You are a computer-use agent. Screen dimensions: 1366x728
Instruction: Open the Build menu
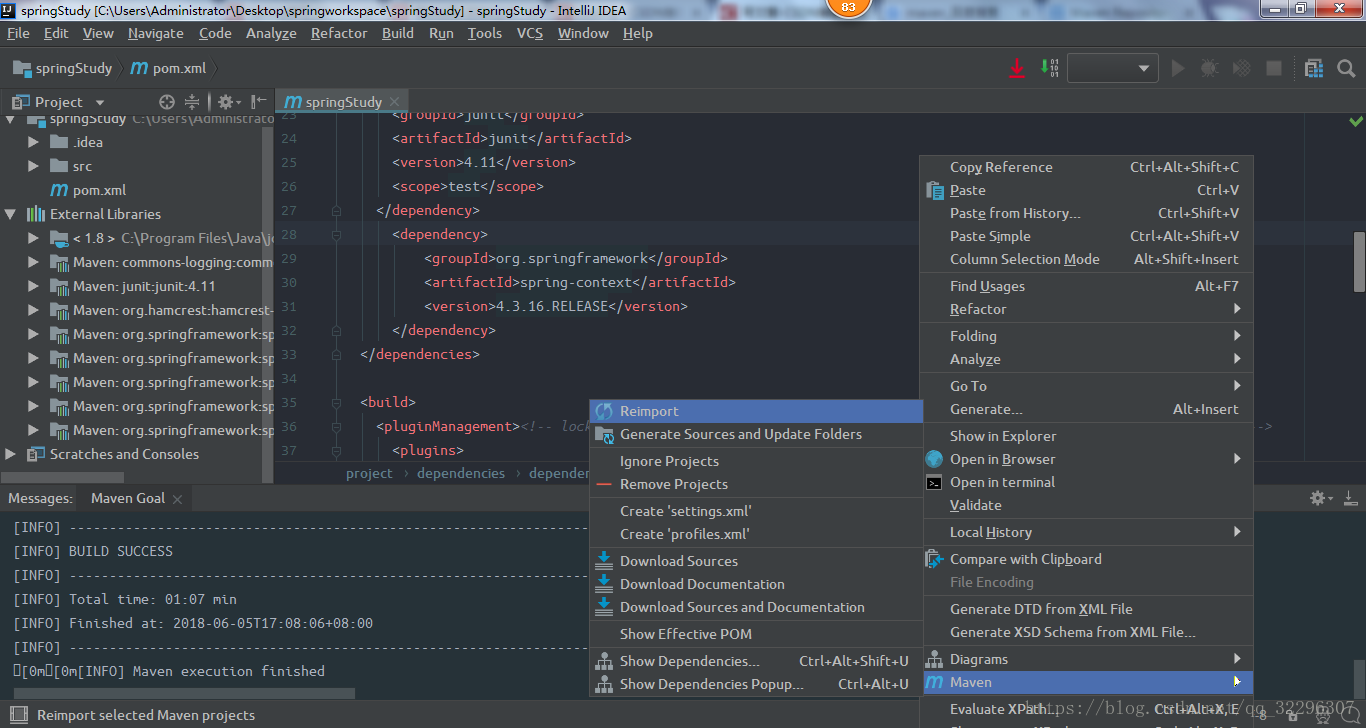pyautogui.click(x=398, y=33)
